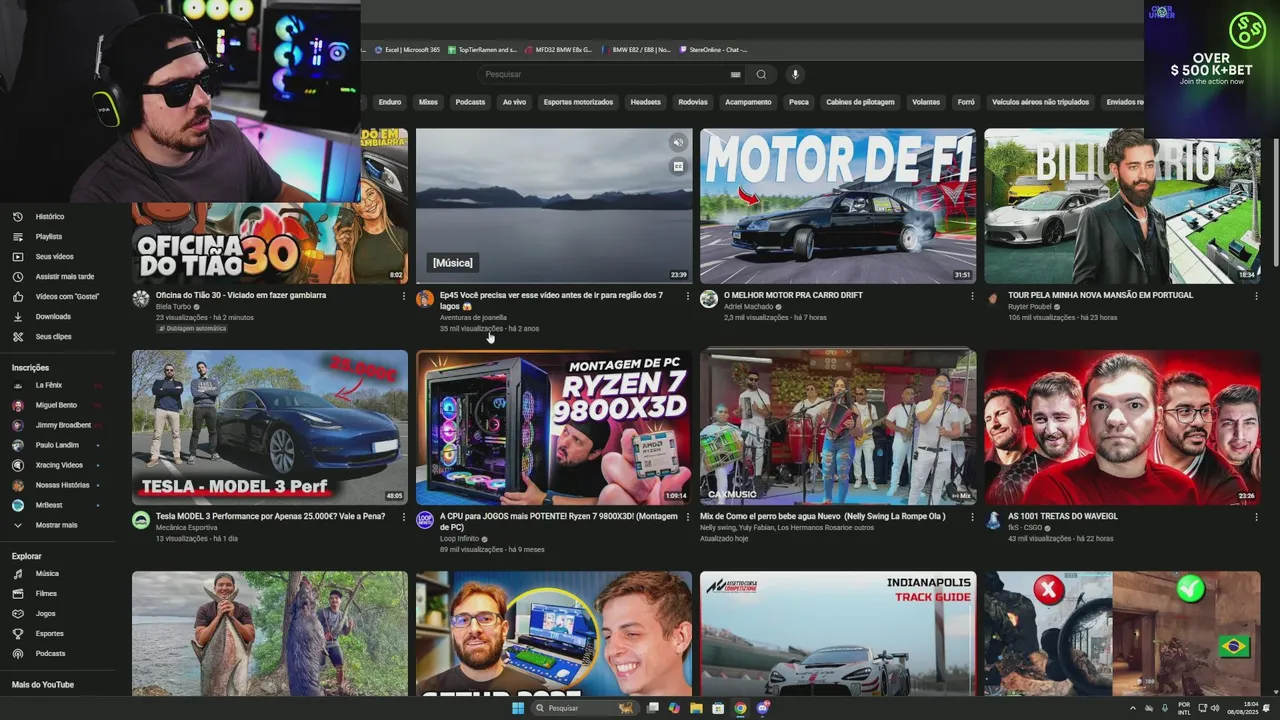This screenshot has height=720, width=1280.
Task: Select the Ao vivo filter chip
Action: click(x=514, y=102)
